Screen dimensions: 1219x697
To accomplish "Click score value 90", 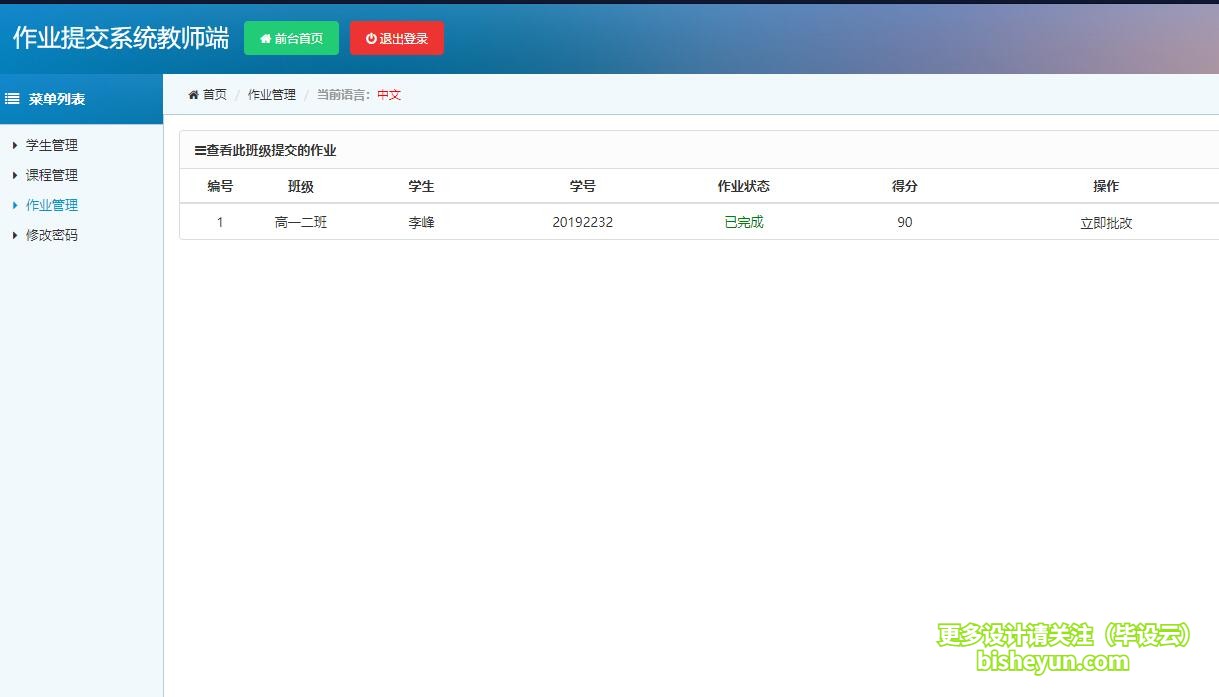I will [x=905, y=222].
